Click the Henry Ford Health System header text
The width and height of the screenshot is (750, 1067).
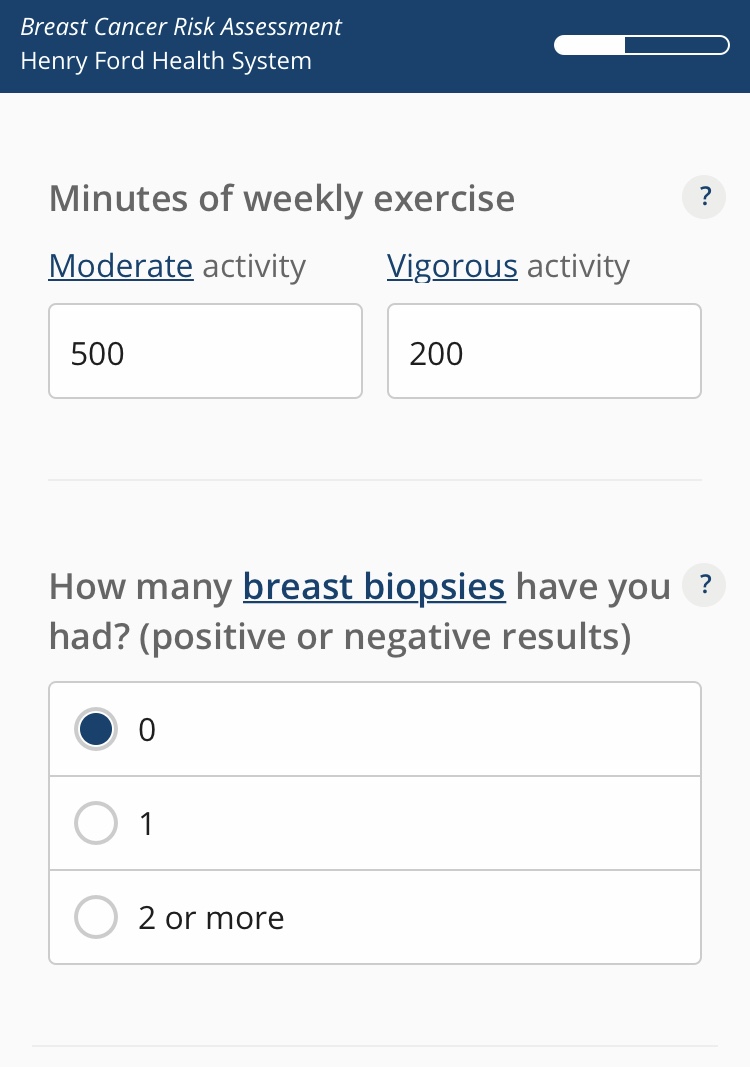(166, 61)
